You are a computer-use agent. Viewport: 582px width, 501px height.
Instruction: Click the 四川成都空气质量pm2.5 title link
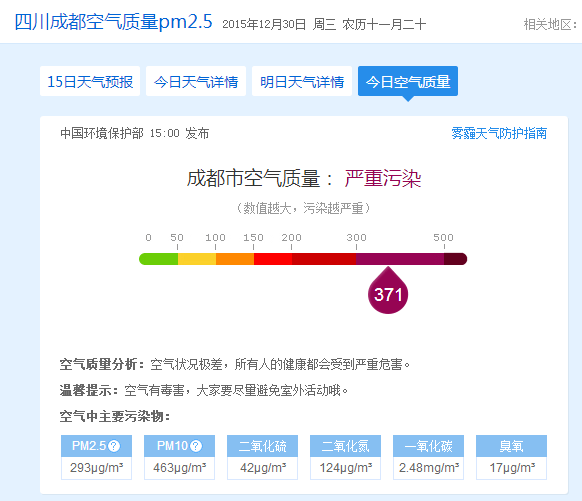coord(113,22)
